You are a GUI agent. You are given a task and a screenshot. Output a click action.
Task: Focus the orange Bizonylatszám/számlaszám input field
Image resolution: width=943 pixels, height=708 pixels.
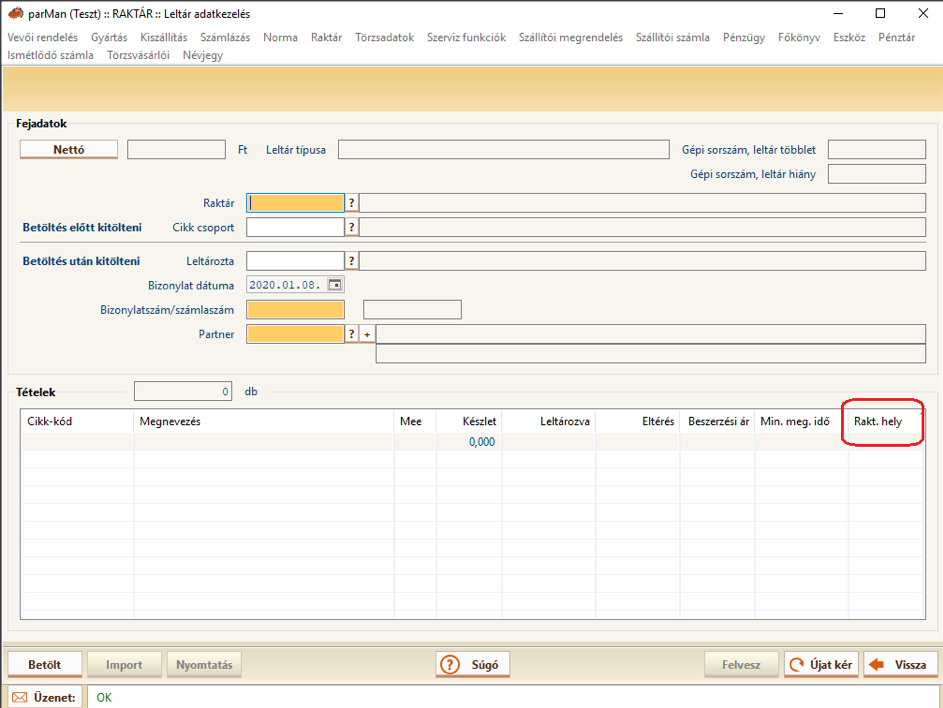[295, 310]
